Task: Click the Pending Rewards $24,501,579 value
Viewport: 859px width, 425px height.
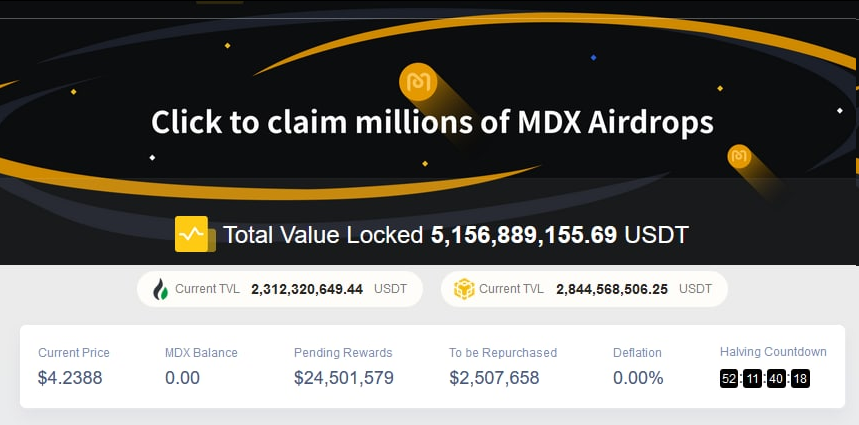Action: [x=343, y=378]
